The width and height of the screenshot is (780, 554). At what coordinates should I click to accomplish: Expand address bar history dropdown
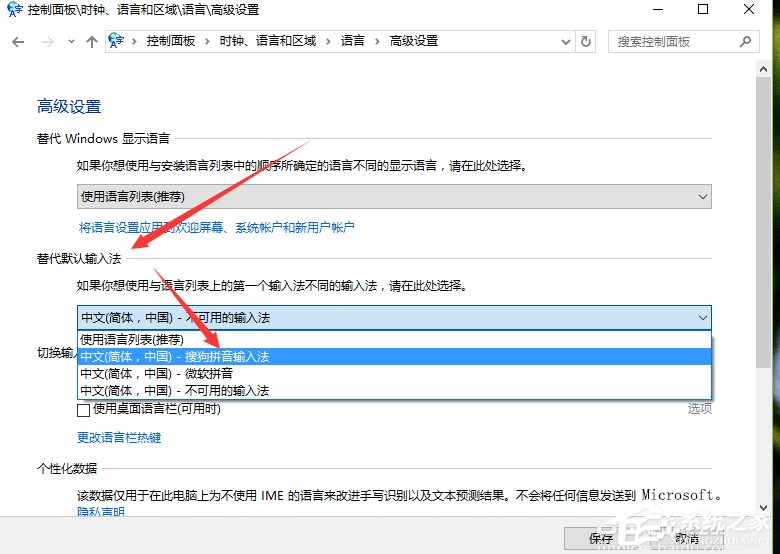click(x=566, y=42)
